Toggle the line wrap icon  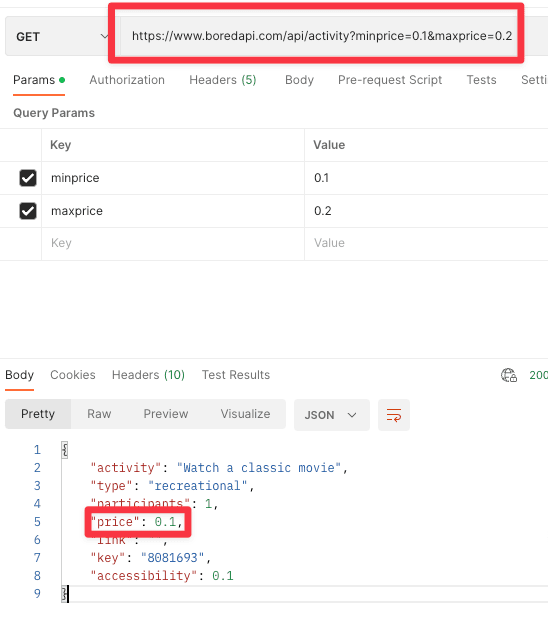pyautogui.click(x=394, y=415)
